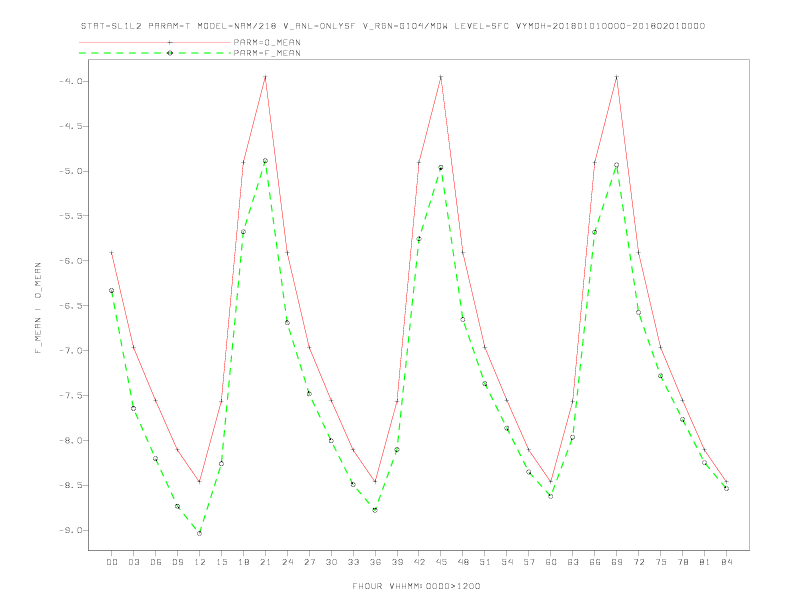Screen dimensions: 792x612
Task: Click the x-axis tick label 27
Action: [309, 562]
